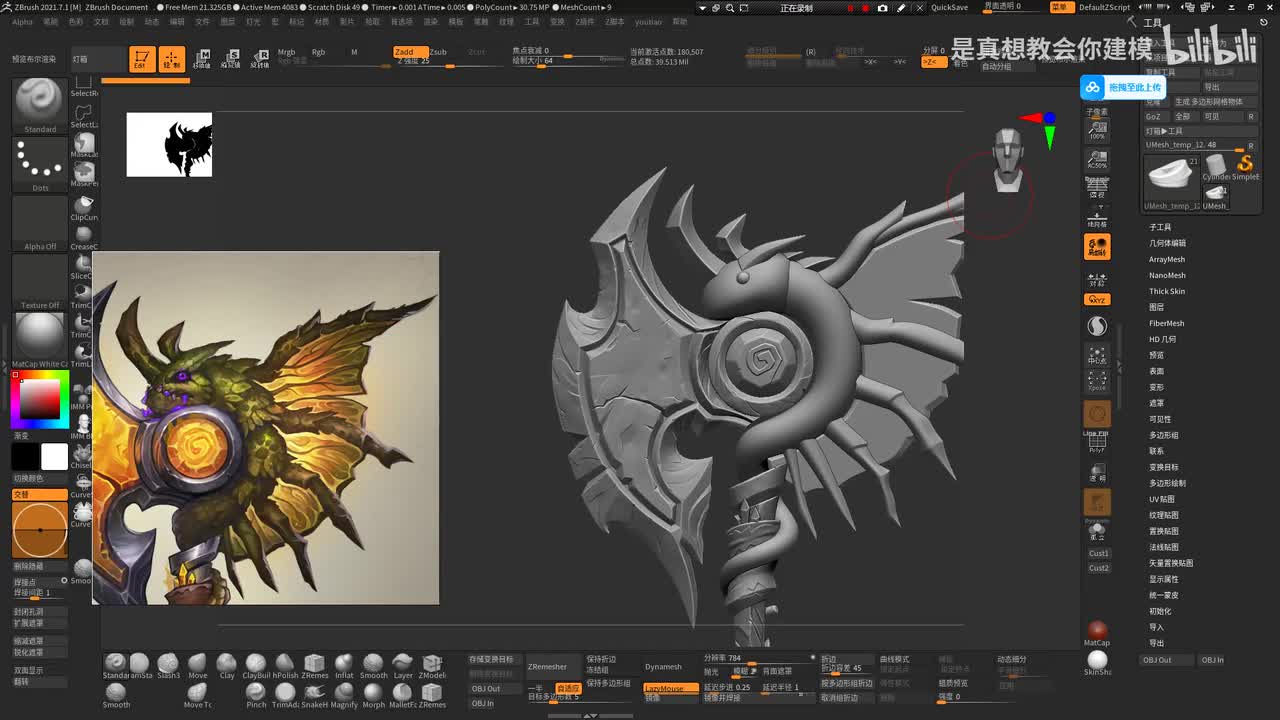Pick the TrimAdaptive brush in bottom shelf
This screenshot has width=1280, height=720.
(x=285, y=696)
